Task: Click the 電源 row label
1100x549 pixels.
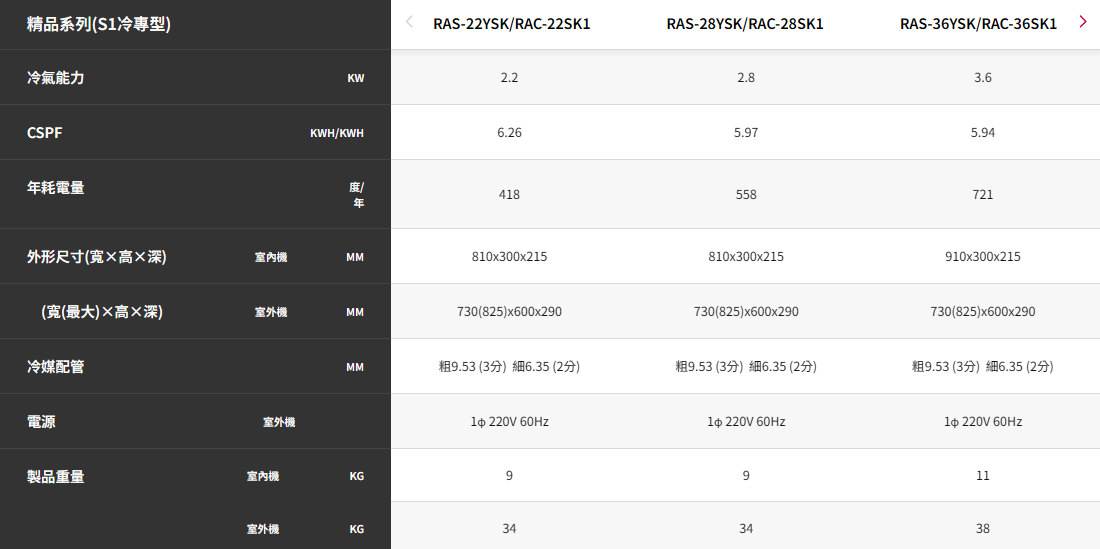Action: [41, 421]
